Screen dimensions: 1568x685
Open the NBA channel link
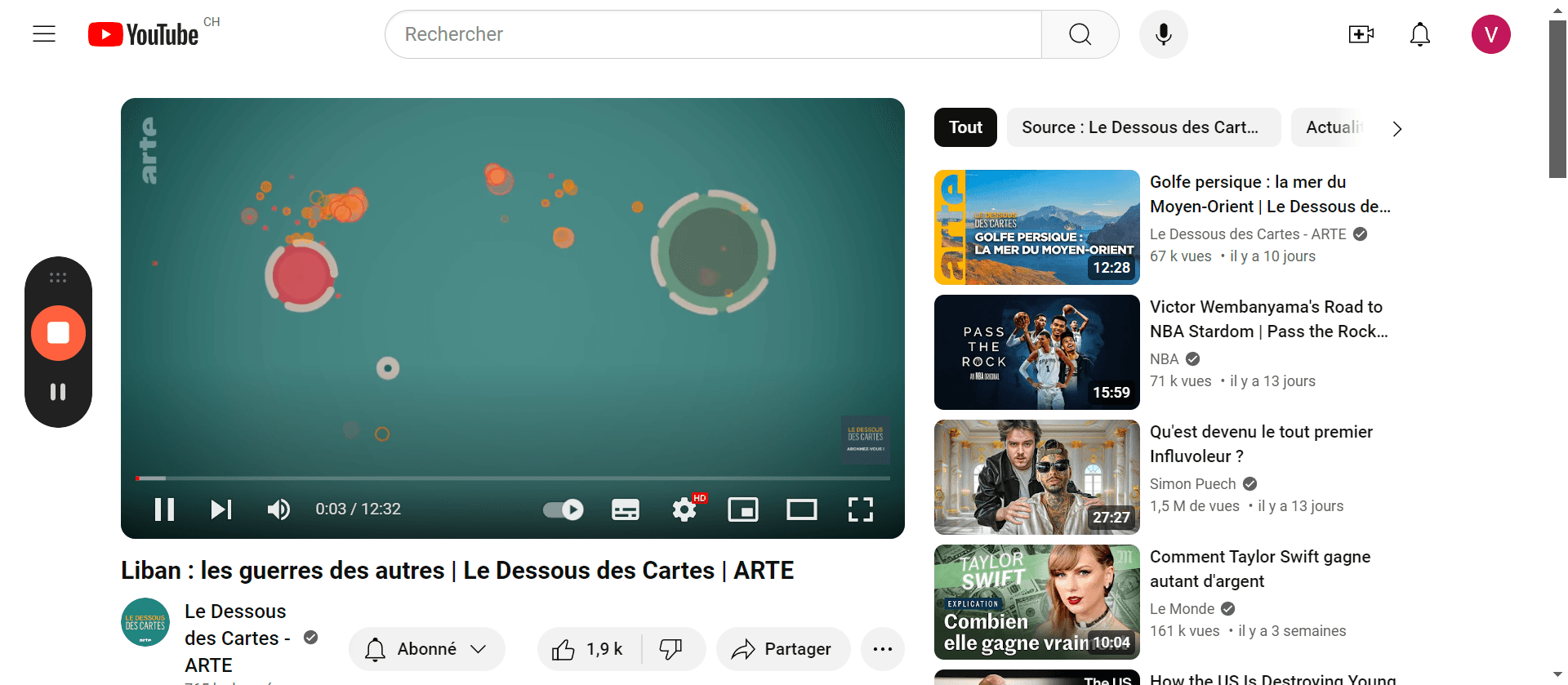tap(1164, 359)
